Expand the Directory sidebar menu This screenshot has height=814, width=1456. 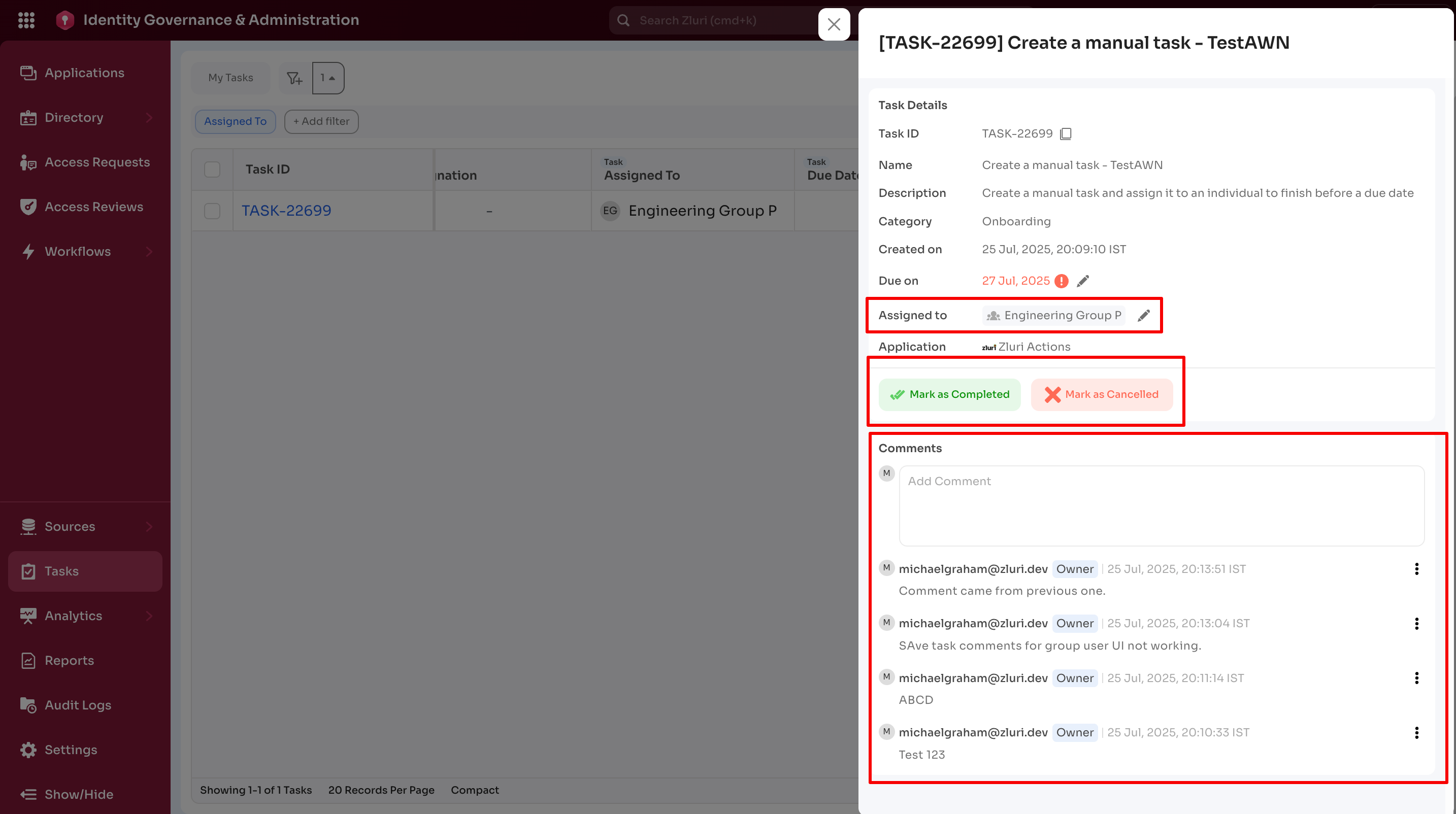(x=74, y=117)
